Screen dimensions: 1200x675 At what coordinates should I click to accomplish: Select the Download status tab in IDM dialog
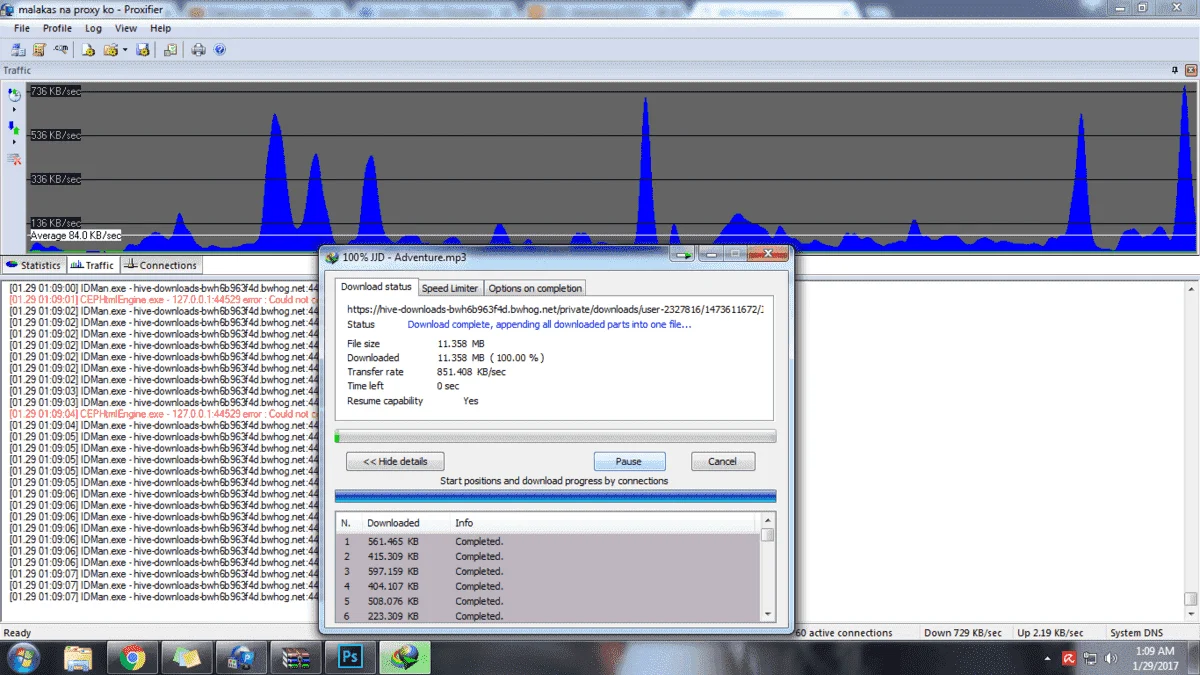[376, 287]
